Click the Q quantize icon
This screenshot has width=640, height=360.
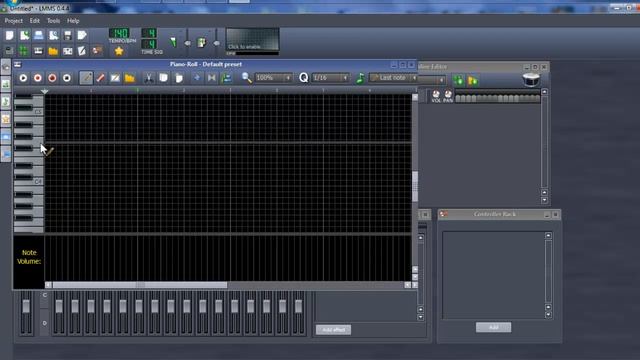[304, 78]
